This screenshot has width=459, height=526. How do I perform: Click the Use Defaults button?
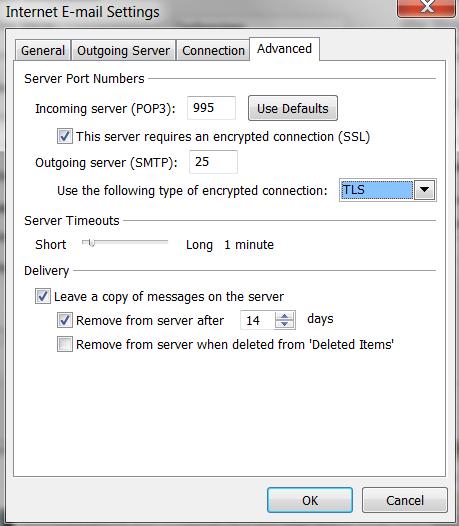click(x=293, y=108)
